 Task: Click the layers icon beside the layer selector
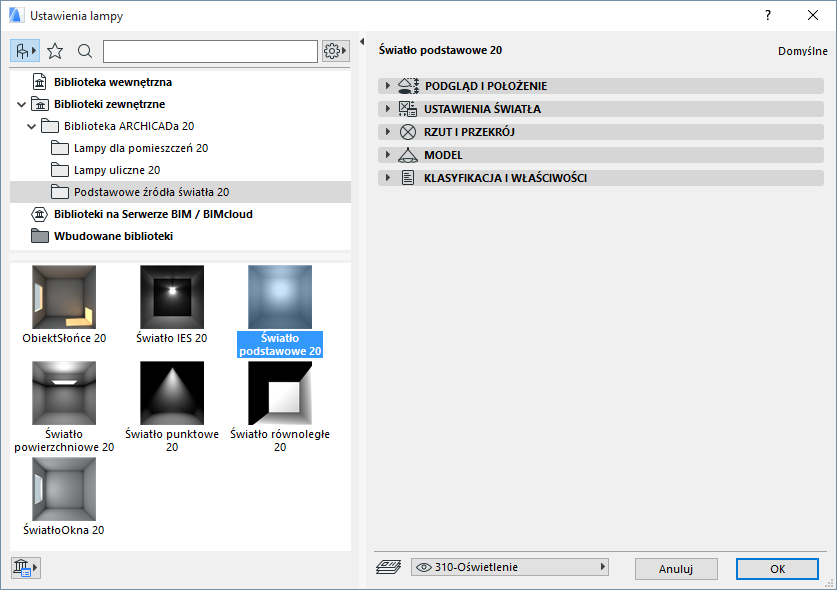[390, 566]
